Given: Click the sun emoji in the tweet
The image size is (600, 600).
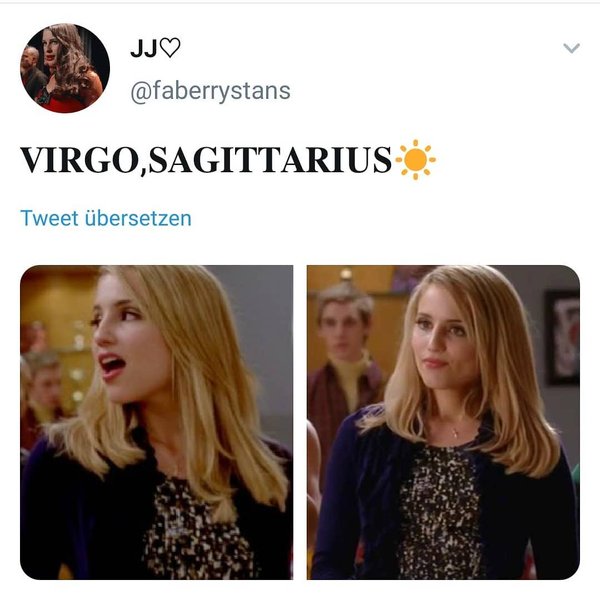Looking at the screenshot, I should (415, 160).
